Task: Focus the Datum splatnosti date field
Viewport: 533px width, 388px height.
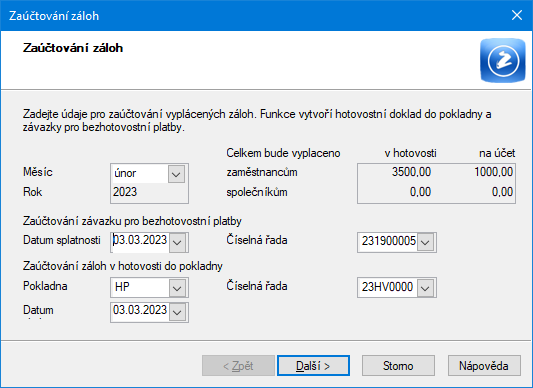Action: [140, 242]
